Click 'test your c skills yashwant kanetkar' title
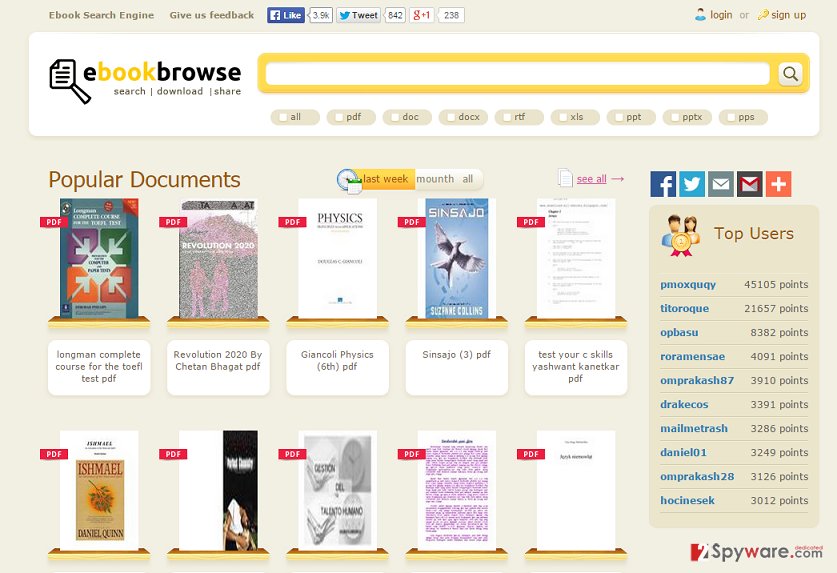The height and width of the screenshot is (573, 837). point(575,366)
